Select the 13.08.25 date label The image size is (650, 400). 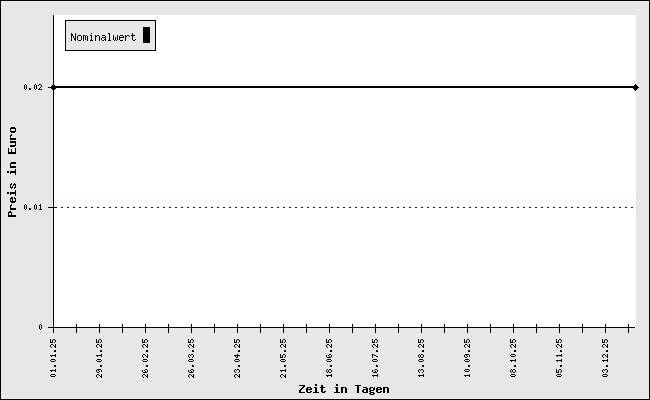point(422,357)
